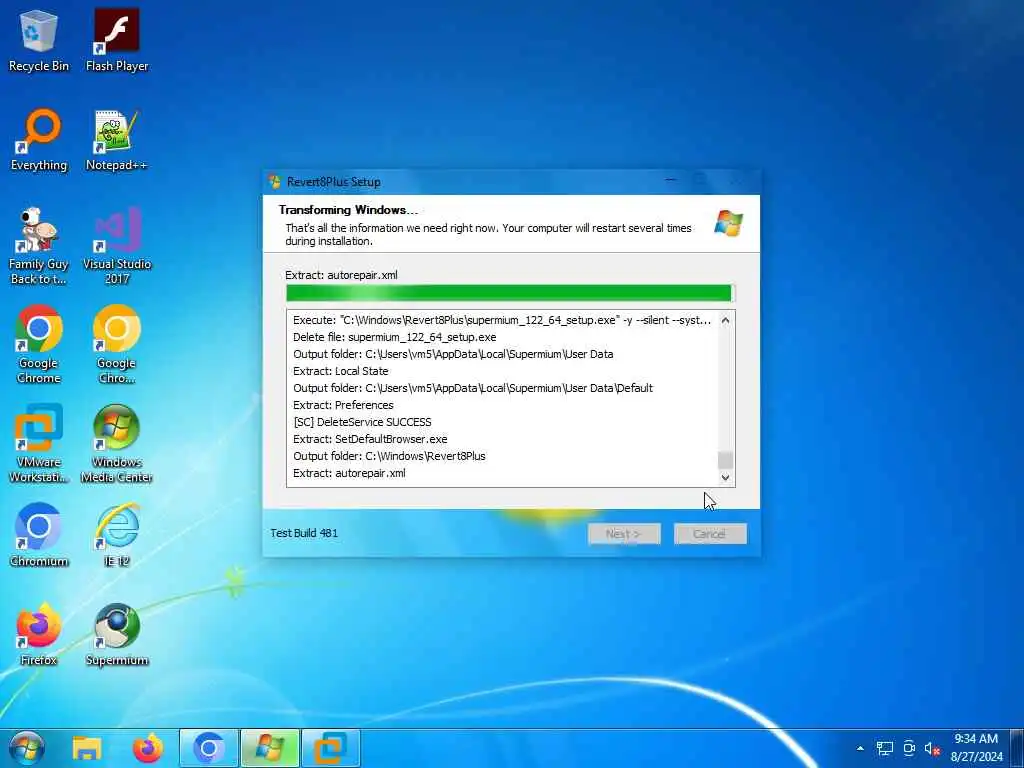Select log line 'Delete file: supermium_122_64_setup.exe'
1024x768 pixels.
click(x=394, y=337)
